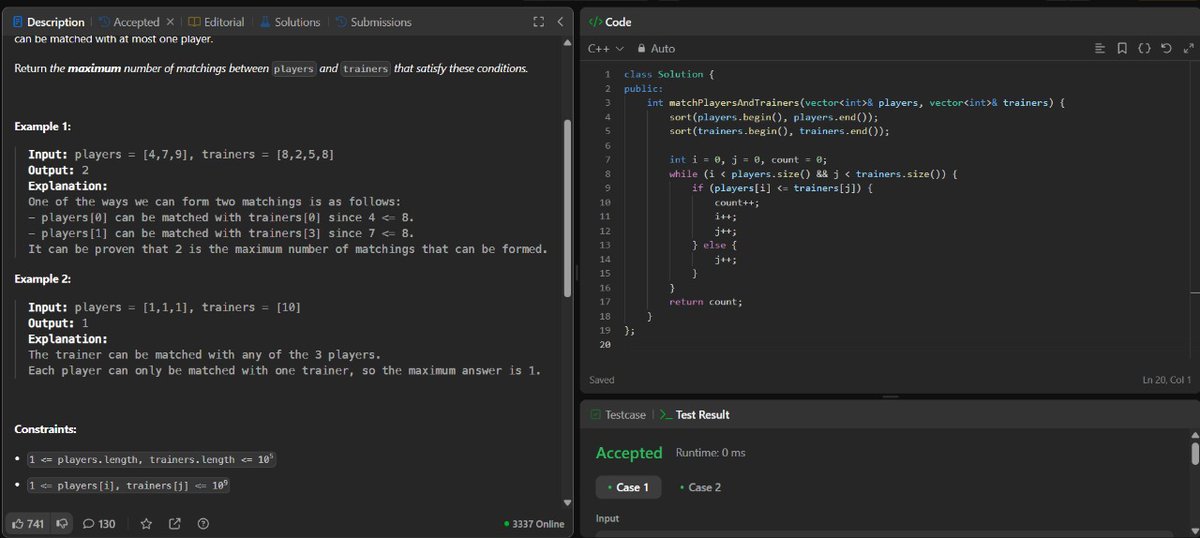The height and width of the screenshot is (538, 1200).
Task: Share the problem via share icon
Action: tap(175, 524)
